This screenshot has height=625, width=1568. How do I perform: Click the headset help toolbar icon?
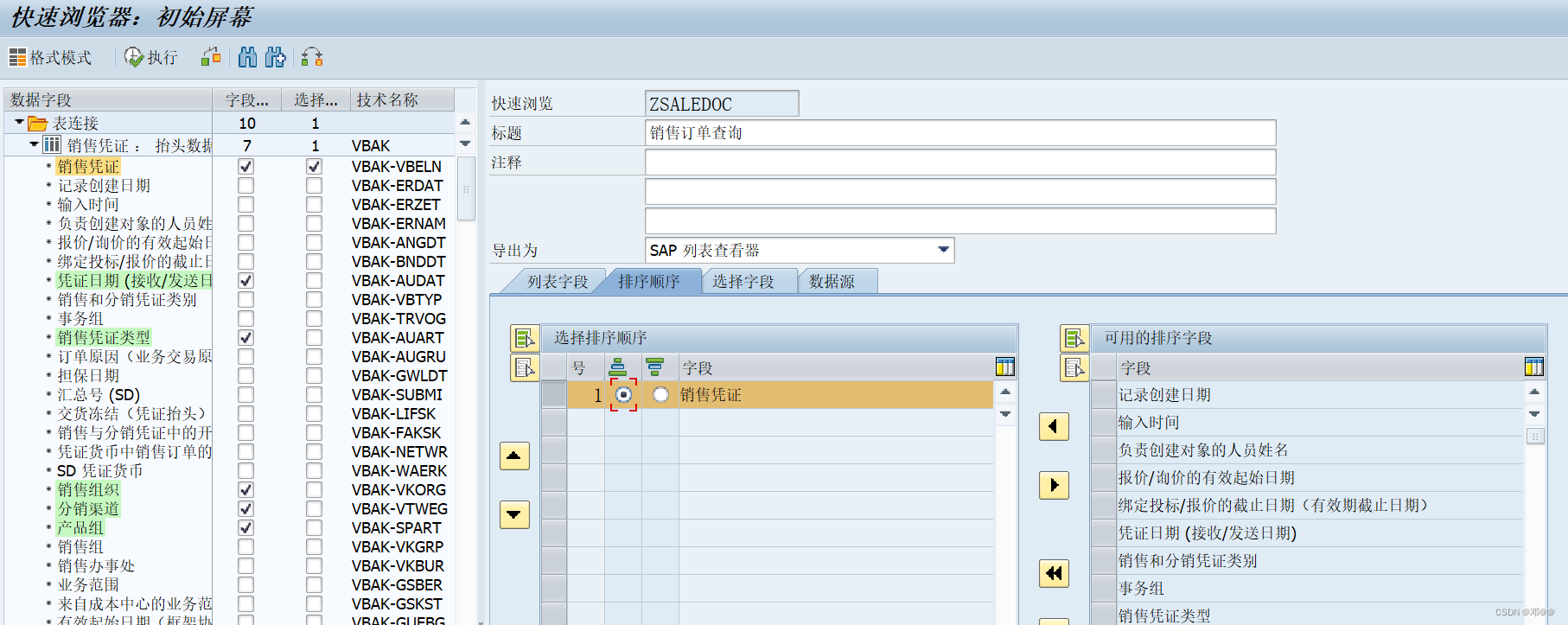click(312, 57)
